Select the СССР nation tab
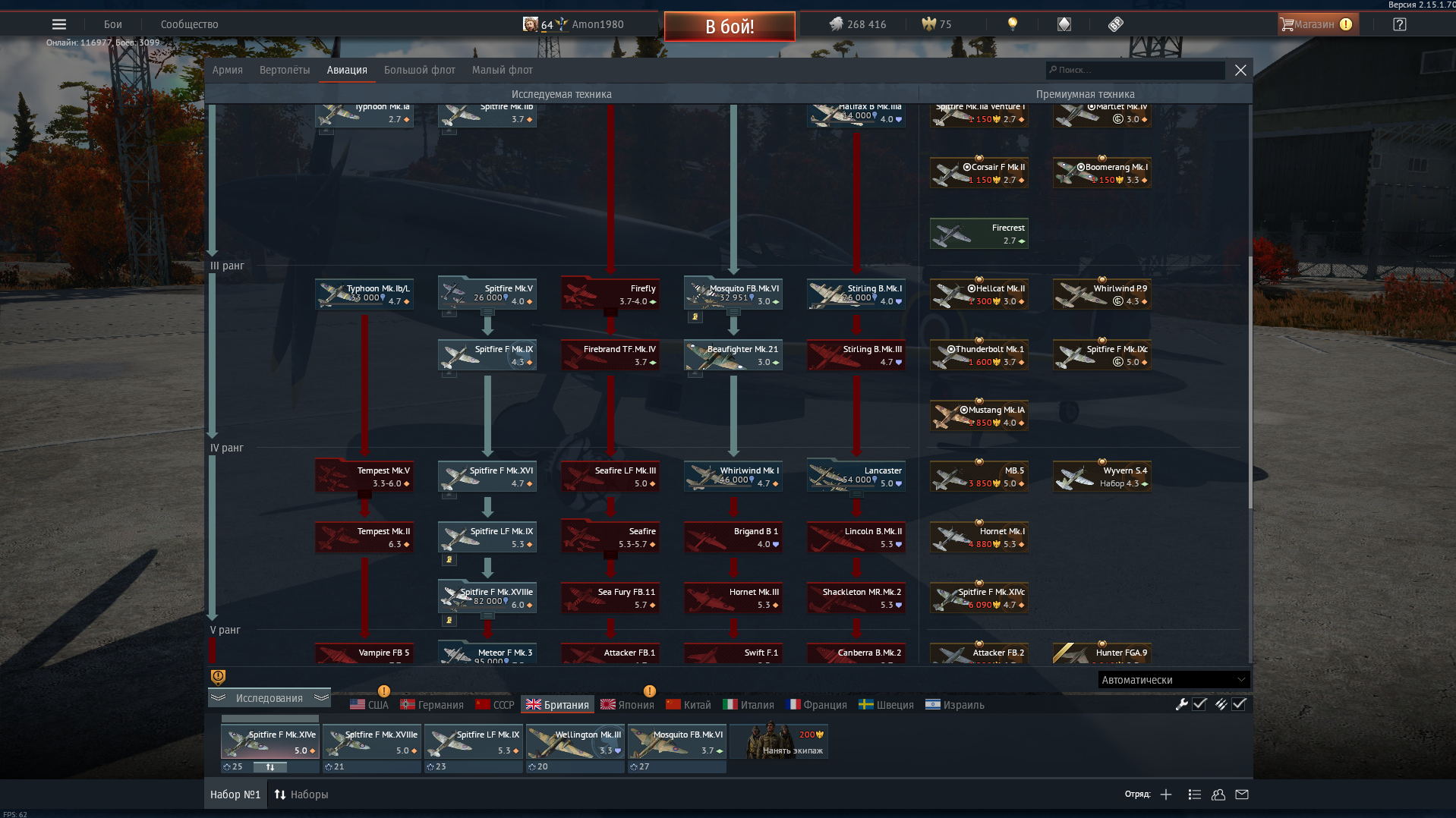 495,705
